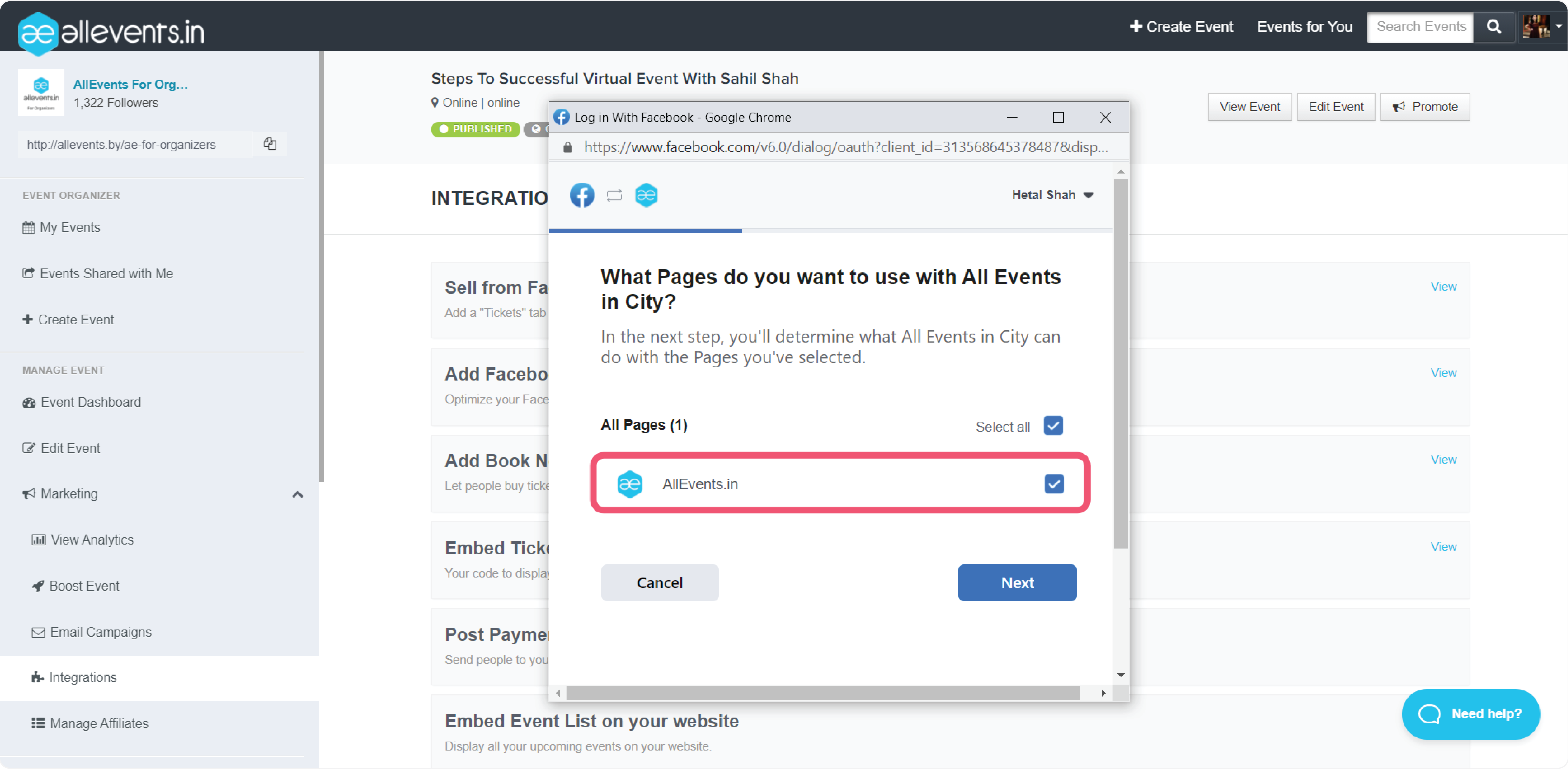
Task: Click the popup scroll-right arrow
Action: pyautogui.click(x=1103, y=693)
